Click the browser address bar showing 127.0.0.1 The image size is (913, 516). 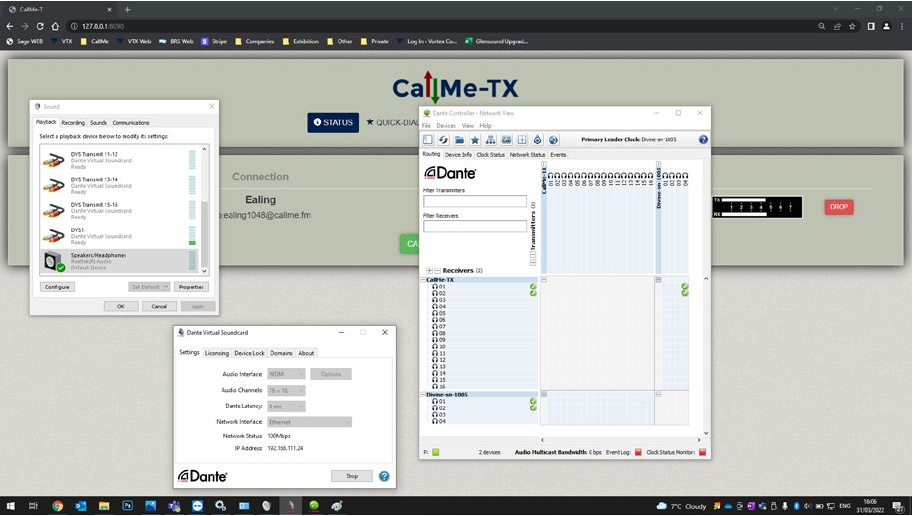(443, 26)
